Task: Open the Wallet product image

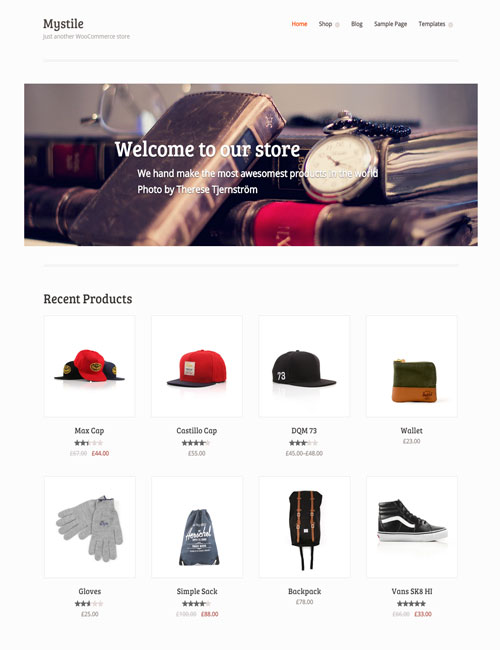Action: 412,366
